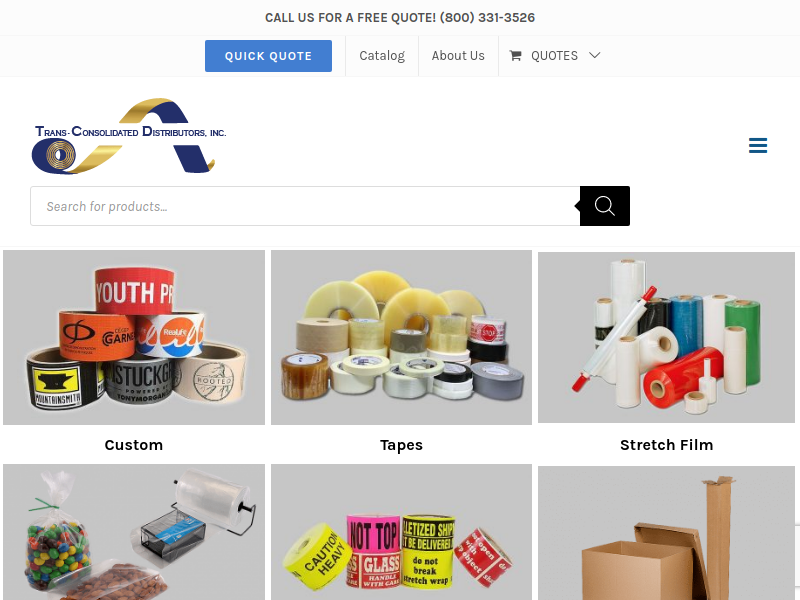
Task: Open the cardboard boxes category thumbnail
Action: (x=666, y=533)
